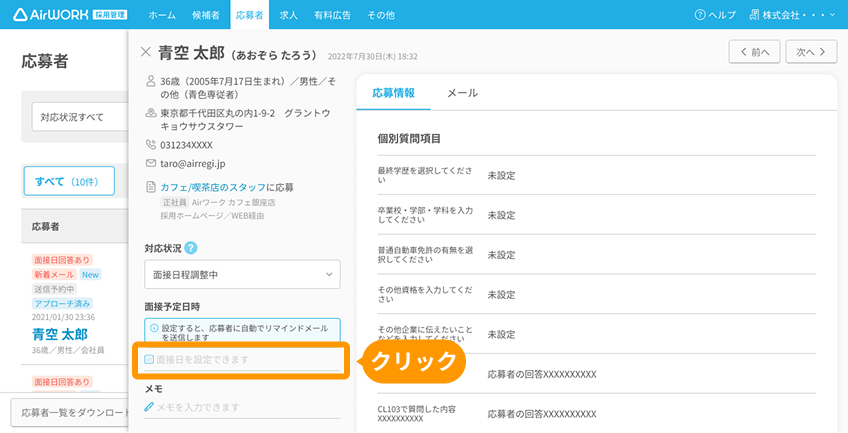Click the location icon beside address
Viewport: 848px width, 433px height.
click(x=151, y=113)
